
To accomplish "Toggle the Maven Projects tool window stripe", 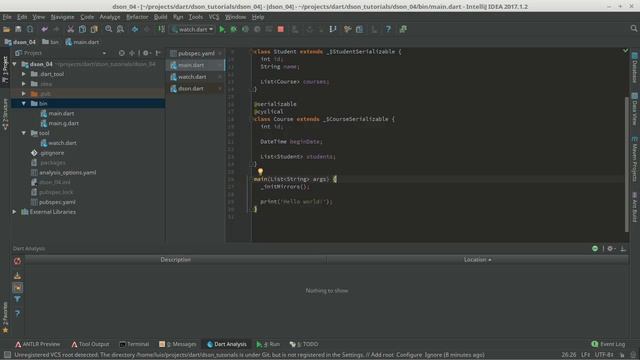I will (635, 159).
